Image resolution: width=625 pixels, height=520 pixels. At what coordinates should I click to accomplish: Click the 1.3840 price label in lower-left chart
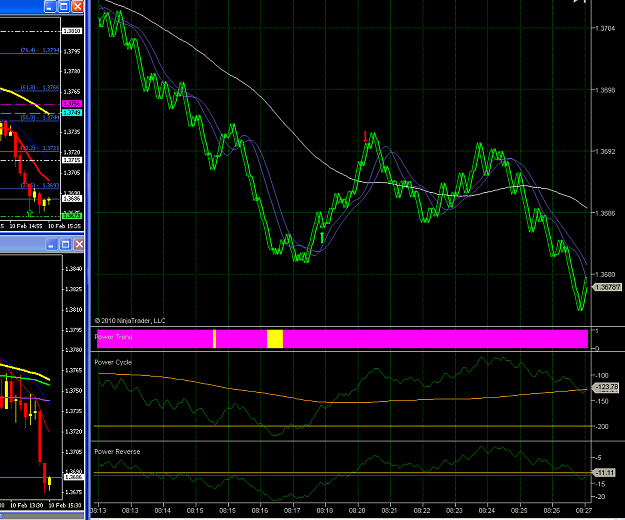pyautogui.click(x=74, y=269)
